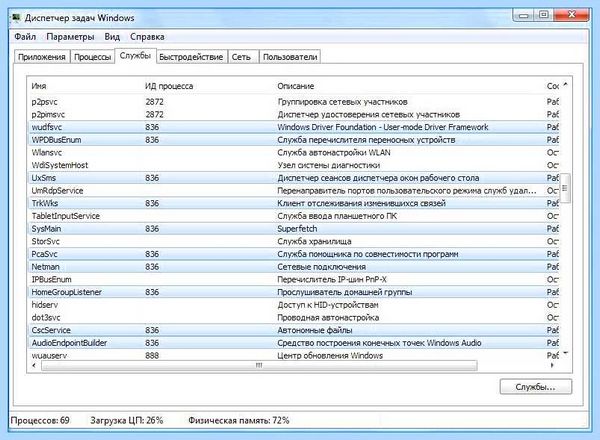Select the Службы tab
This screenshot has width=600, height=440.
coord(135,56)
